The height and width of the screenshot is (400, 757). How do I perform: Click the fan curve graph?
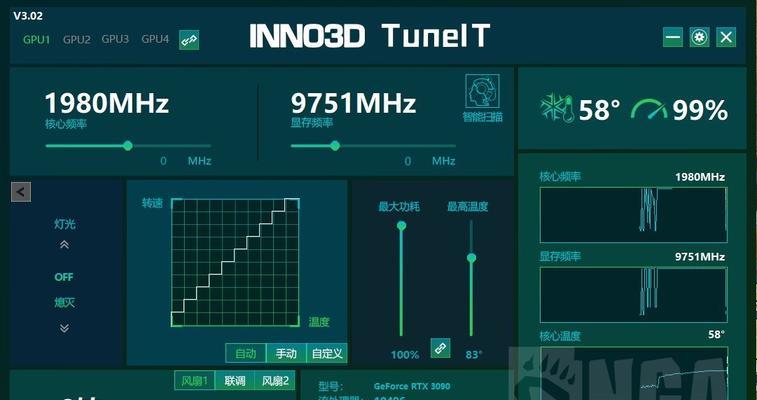tap(235, 262)
